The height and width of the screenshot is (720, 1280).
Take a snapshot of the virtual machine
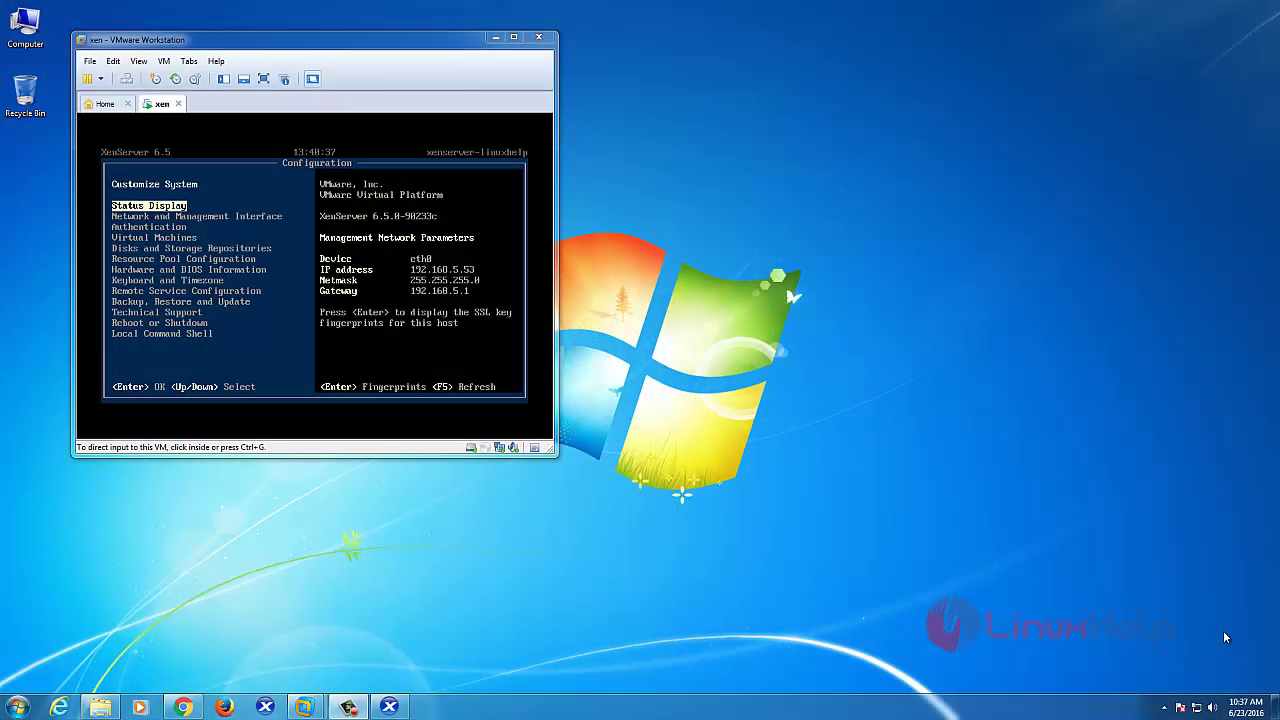[155, 79]
